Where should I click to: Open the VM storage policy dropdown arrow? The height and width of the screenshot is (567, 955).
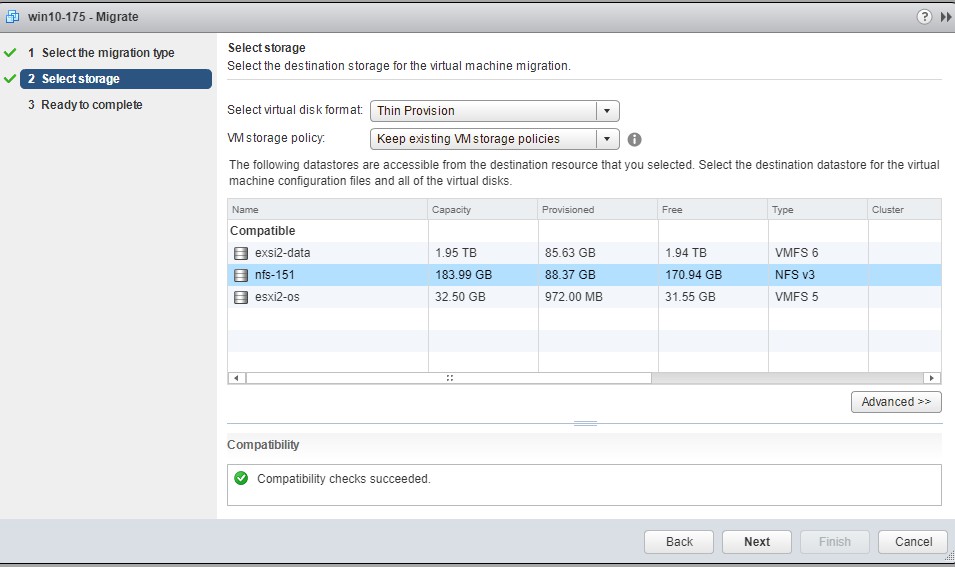coord(607,139)
